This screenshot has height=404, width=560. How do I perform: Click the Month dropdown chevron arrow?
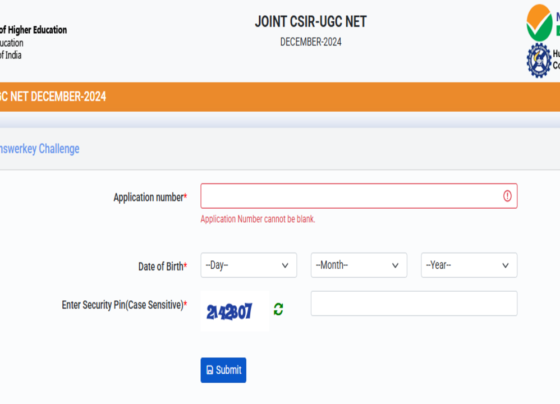pos(395,265)
